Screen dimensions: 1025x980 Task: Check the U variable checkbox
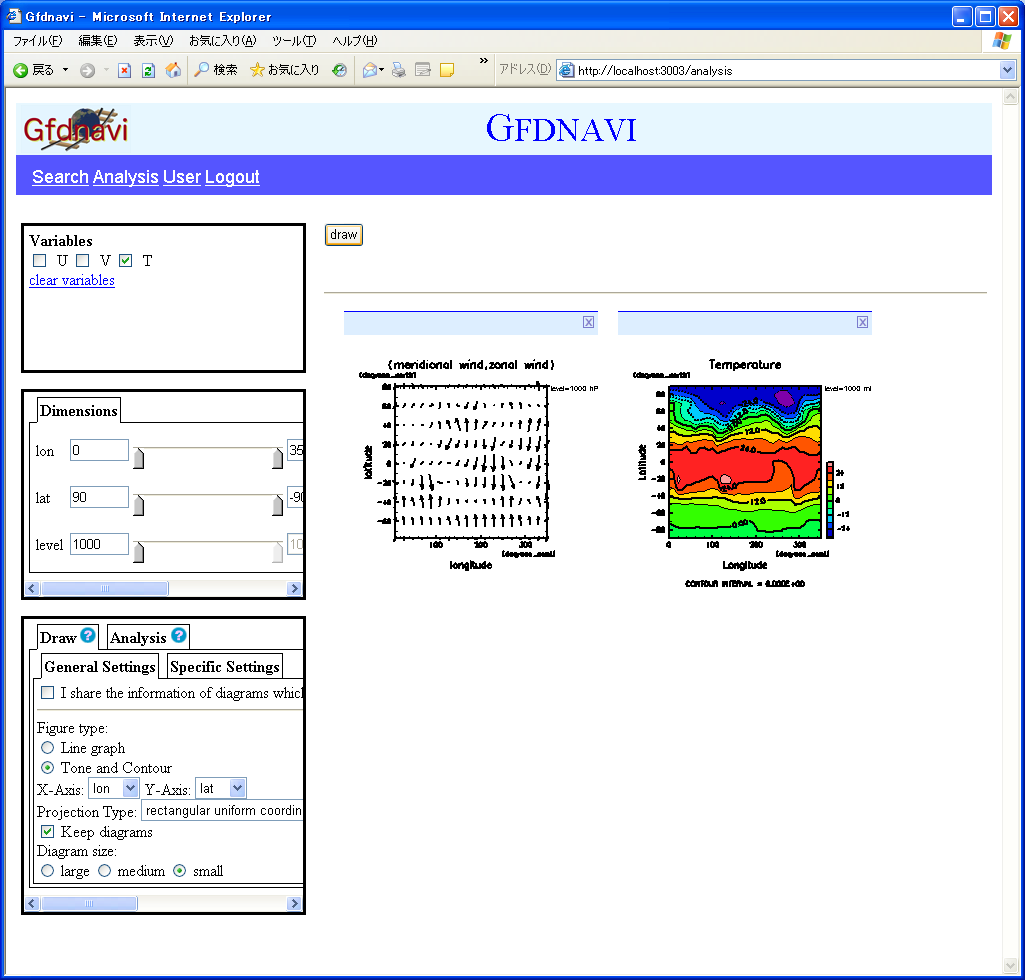[x=40, y=261]
